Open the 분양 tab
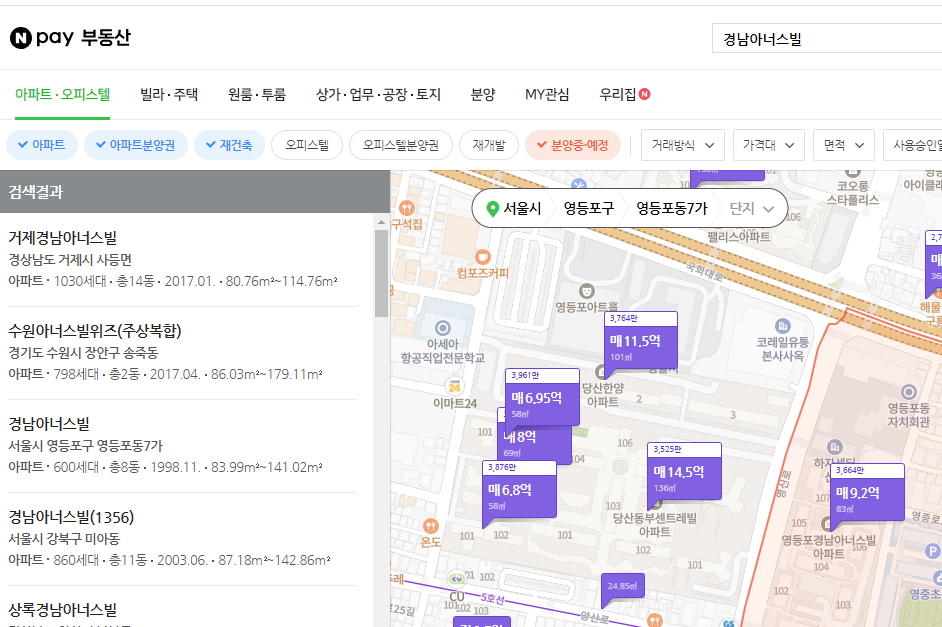Image resolution: width=942 pixels, height=627 pixels. (x=485, y=94)
